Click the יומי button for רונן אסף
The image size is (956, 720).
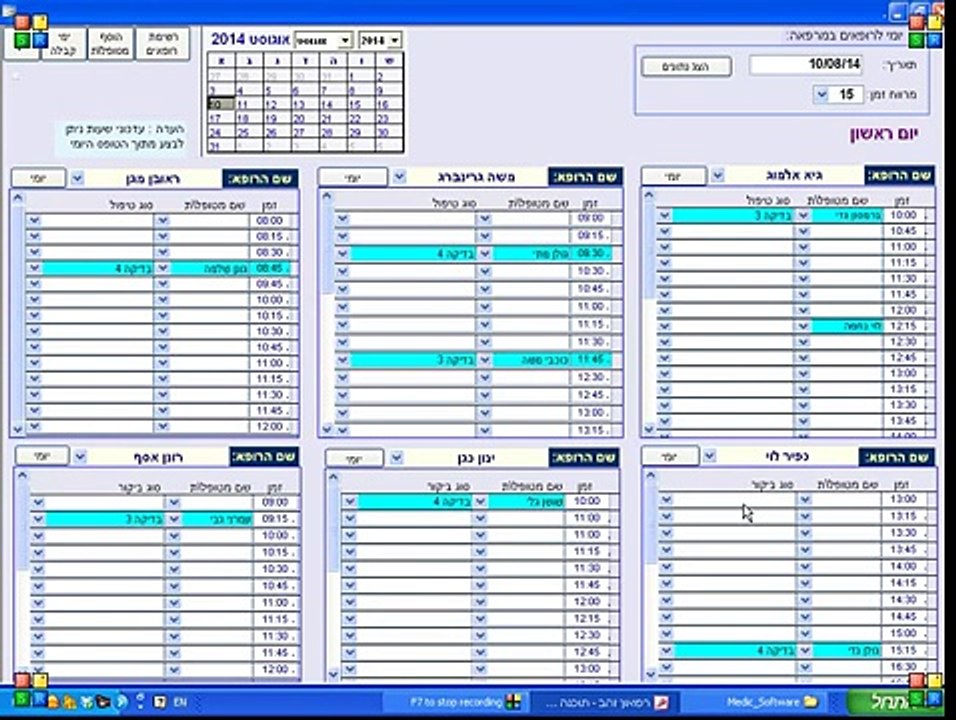[42, 456]
